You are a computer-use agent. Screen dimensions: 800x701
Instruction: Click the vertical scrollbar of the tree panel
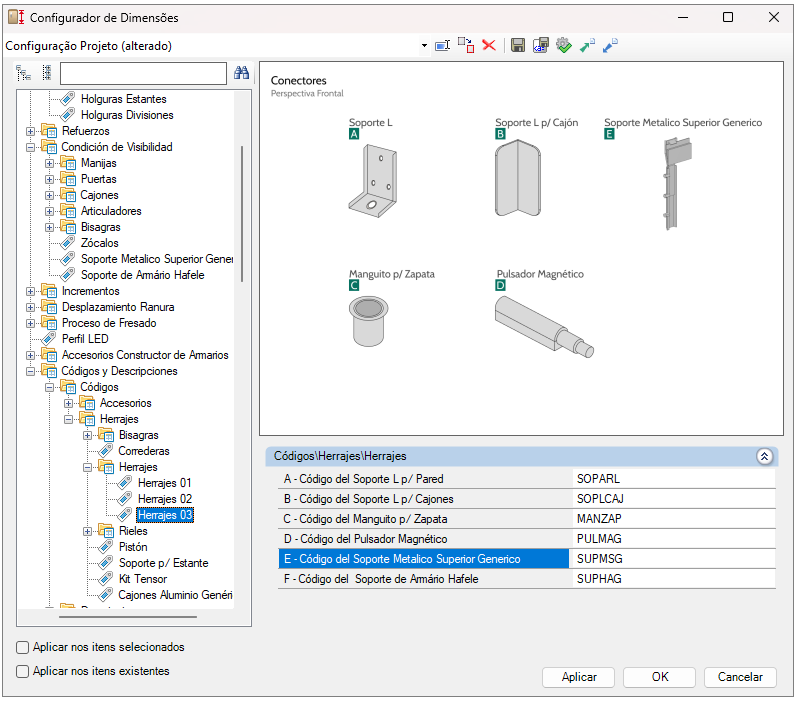tap(242, 214)
